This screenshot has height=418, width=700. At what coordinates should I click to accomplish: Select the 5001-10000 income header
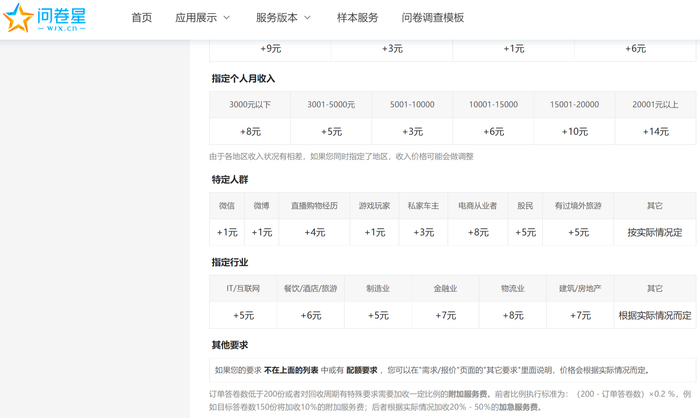tap(412, 104)
